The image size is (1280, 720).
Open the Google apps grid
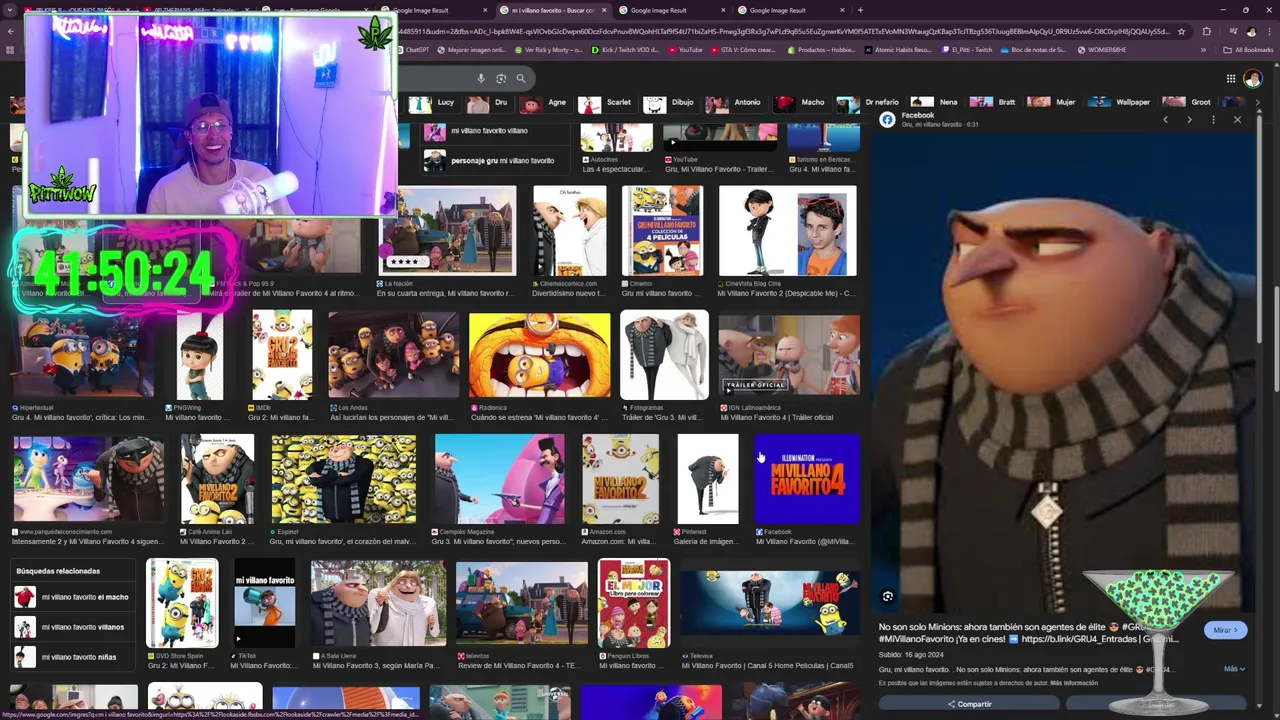pyautogui.click(x=1231, y=79)
